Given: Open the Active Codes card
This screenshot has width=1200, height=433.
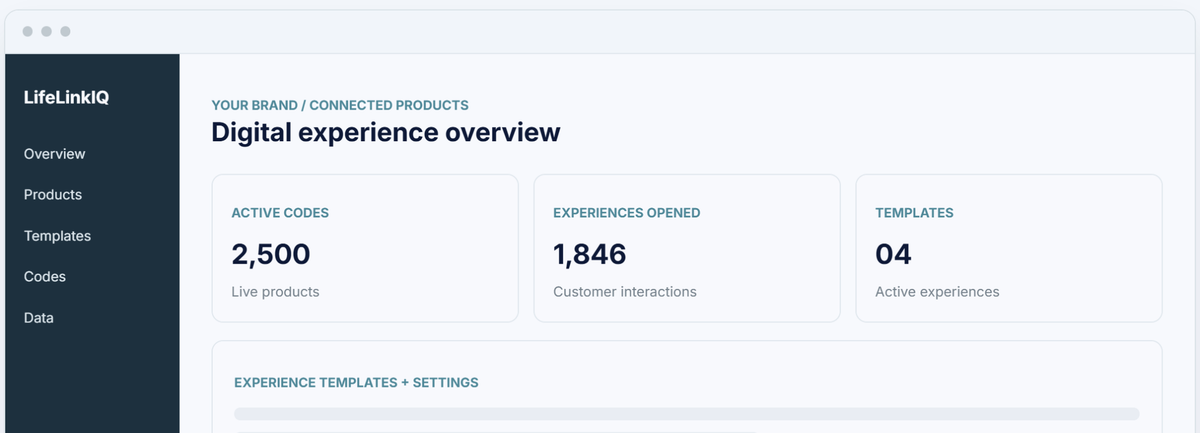Looking at the screenshot, I should (365, 248).
